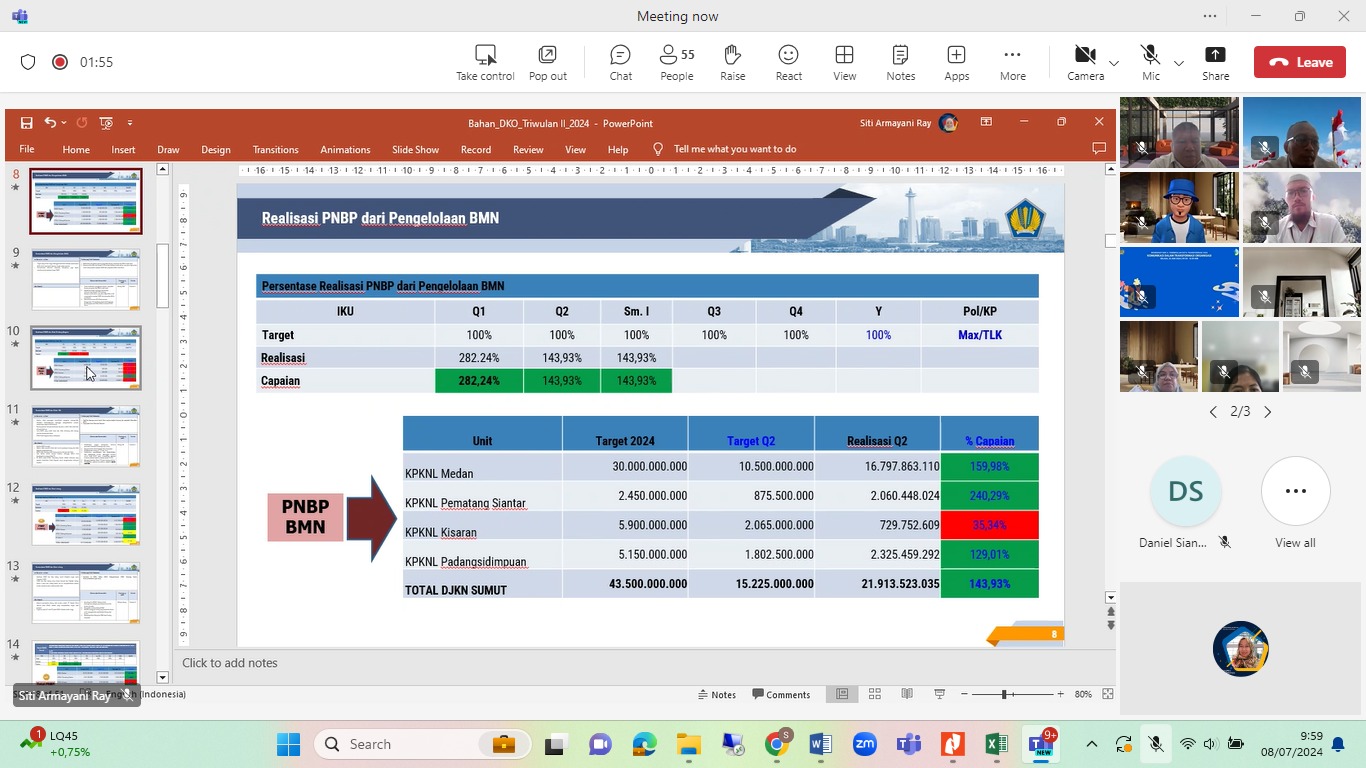1366x768 pixels.
Task: Change the meeting View layout
Action: [x=844, y=62]
